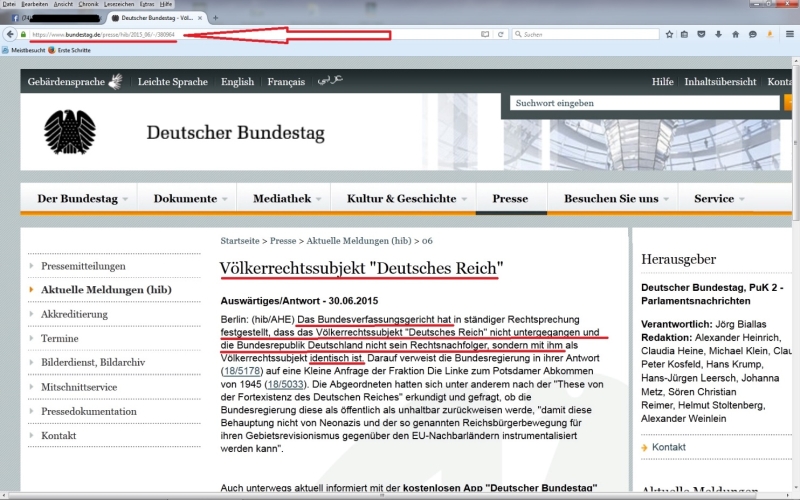Toggle reader view icon in address bar
This screenshot has height=500, width=800.
pyautogui.click(x=485, y=34)
